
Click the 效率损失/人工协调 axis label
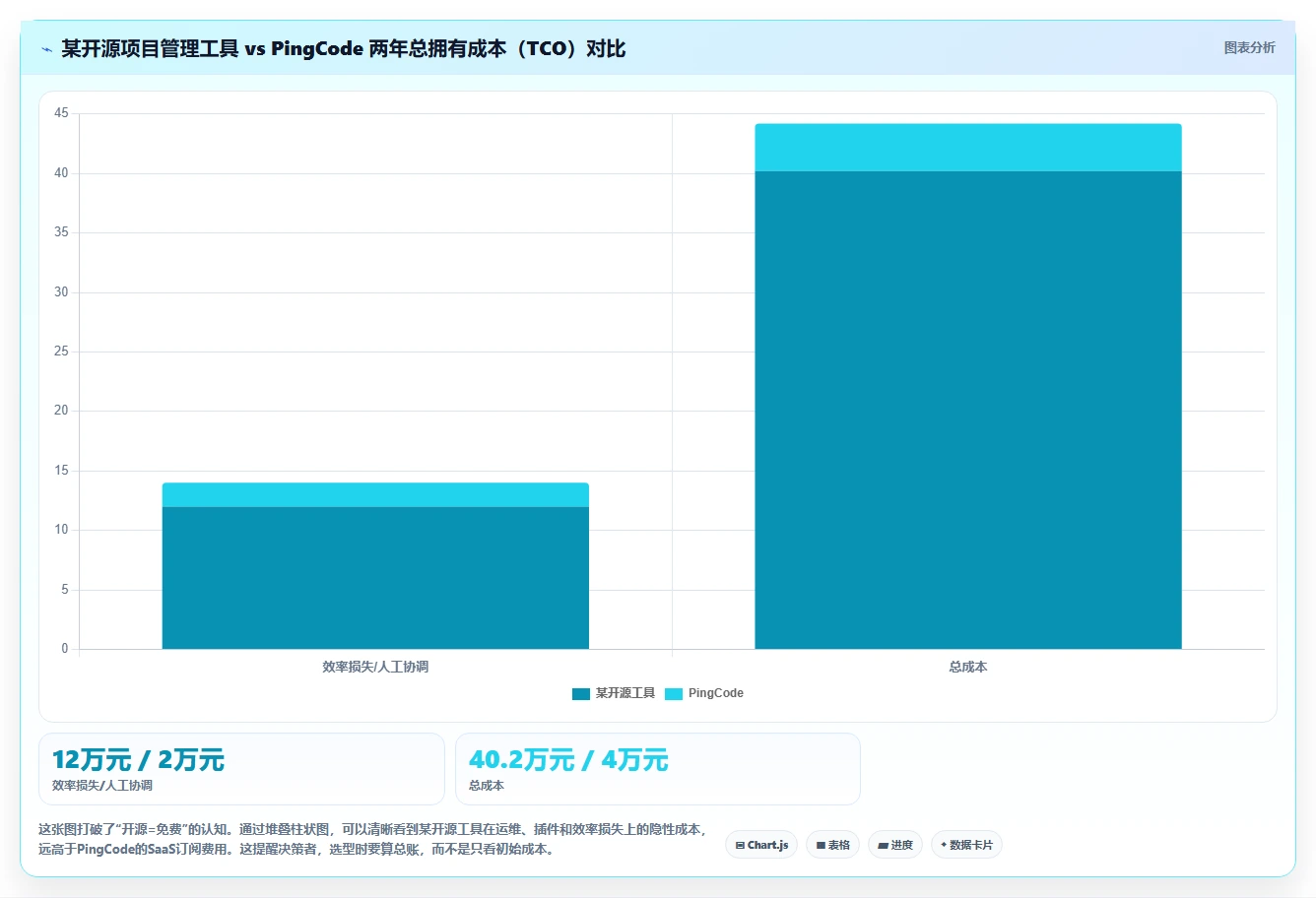pyautogui.click(x=375, y=667)
